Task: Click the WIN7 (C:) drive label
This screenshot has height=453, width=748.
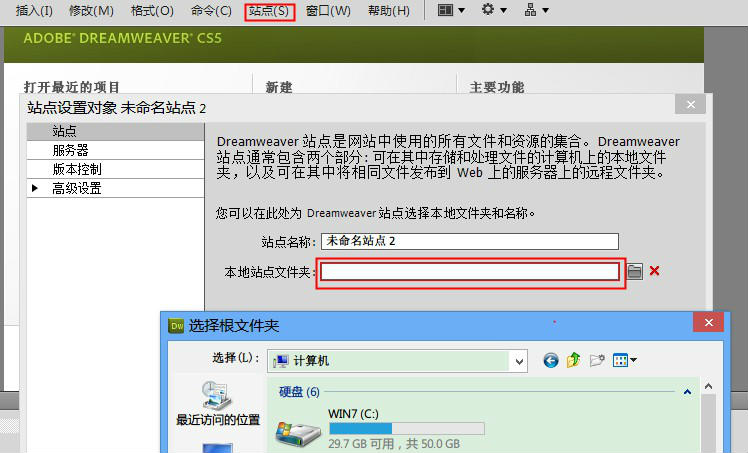Action: (353, 413)
